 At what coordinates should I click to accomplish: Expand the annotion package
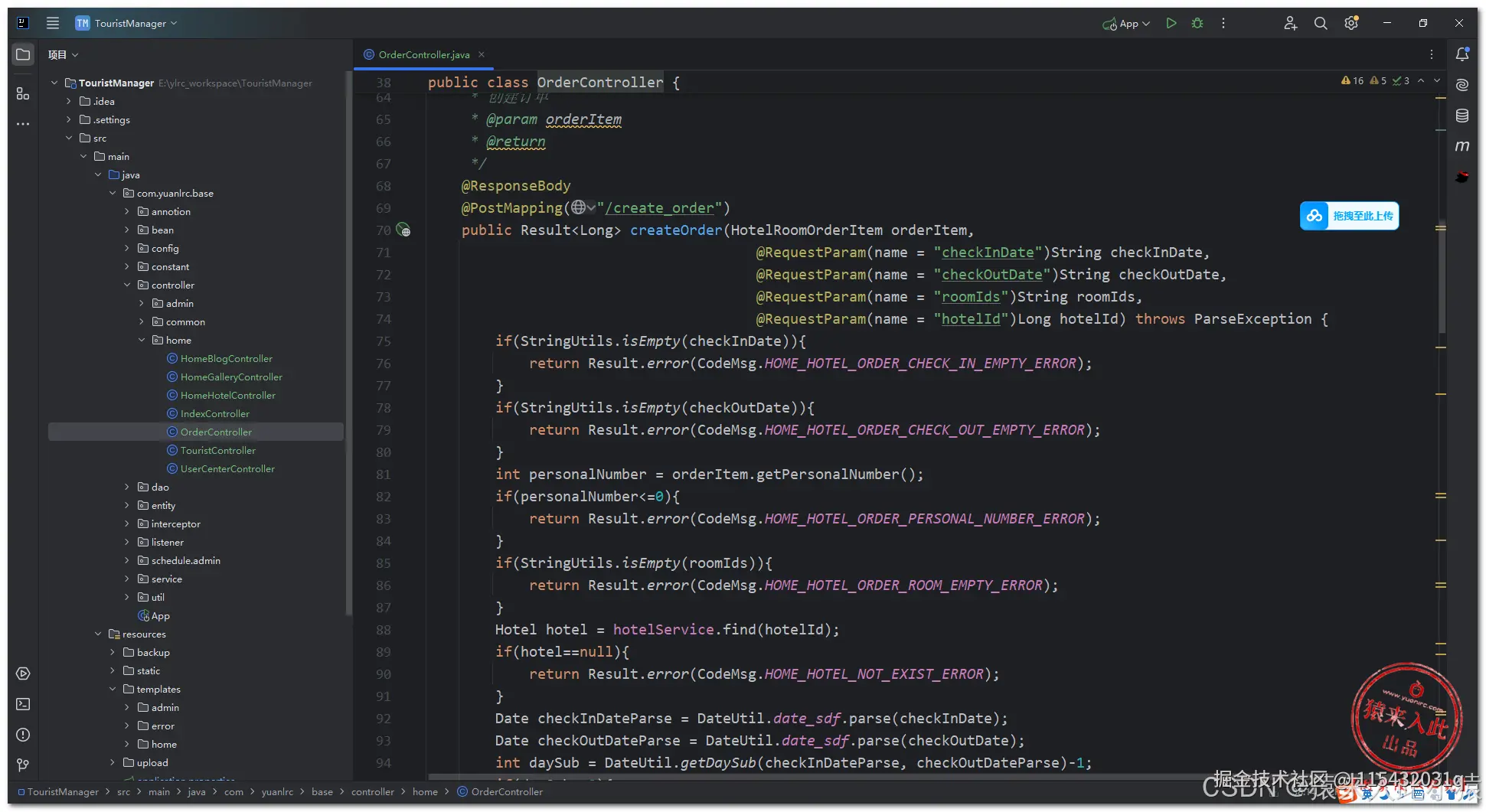click(x=127, y=211)
